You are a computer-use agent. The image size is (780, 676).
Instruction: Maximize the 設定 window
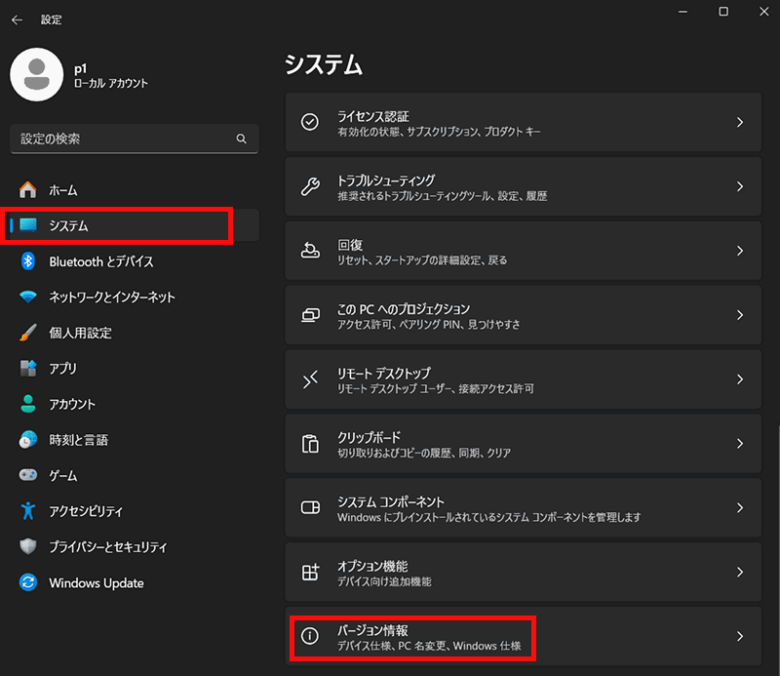(723, 11)
